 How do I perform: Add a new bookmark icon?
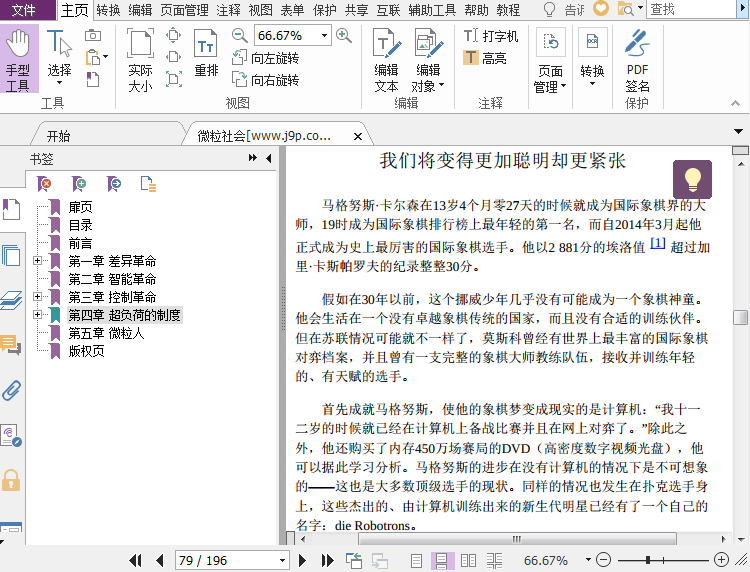(x=79, y=184)
